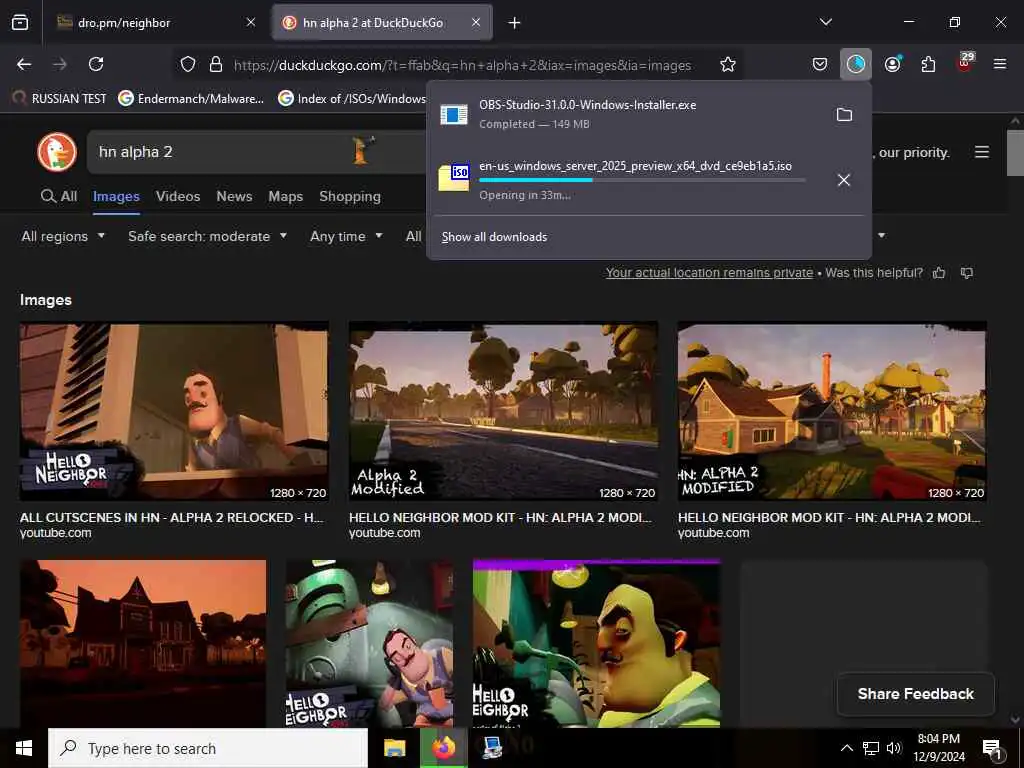This screenshot has width=1024, height=768.
Task: Open the Maps tab
Action: point(285,197)
